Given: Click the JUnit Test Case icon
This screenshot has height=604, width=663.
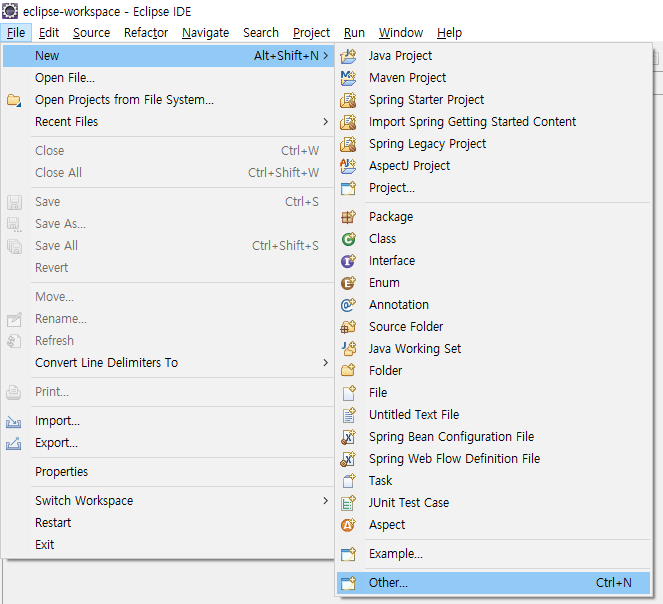Looking at the screenshot, I should pos(348,503).
